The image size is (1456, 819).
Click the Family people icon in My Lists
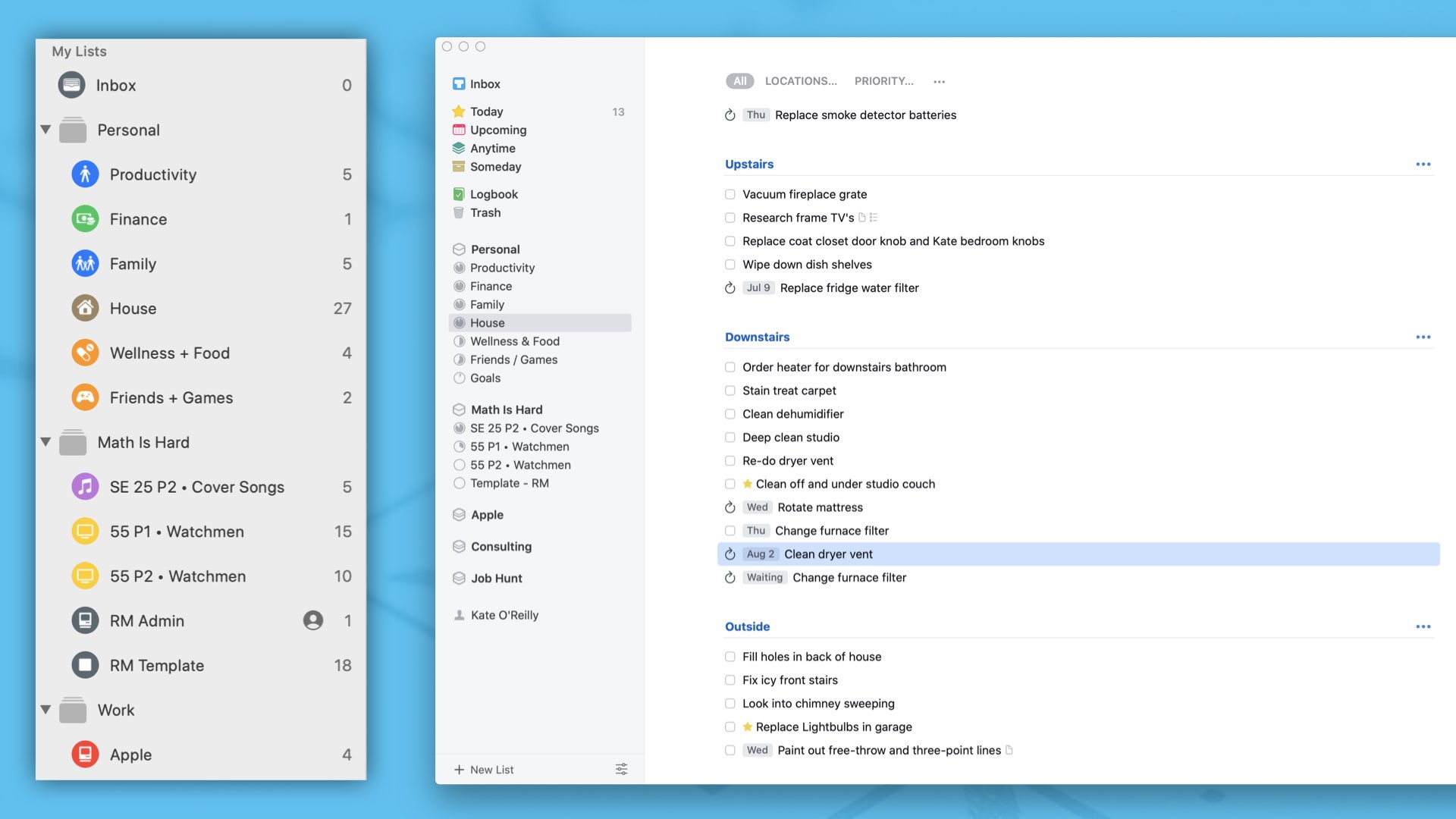pos(85,264)
